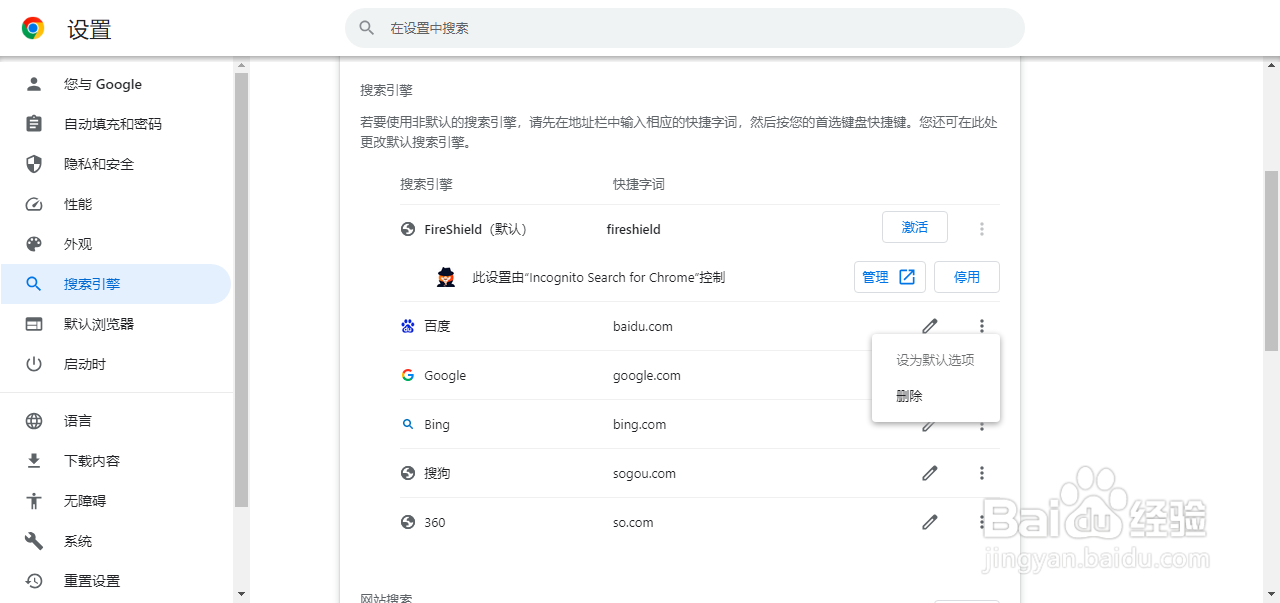
Task: Edit the 百度 search engine with pencil
Action: pos(930,326)
